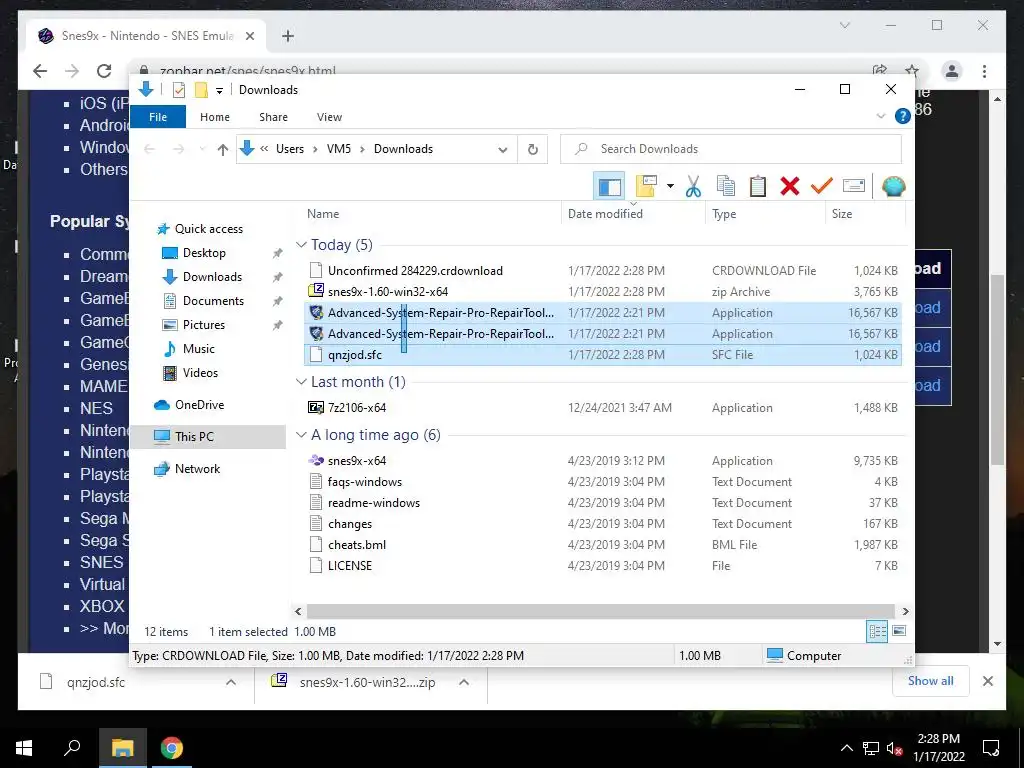Click the Users breadcrumb in address bar
This screenshot has width=1024, height=768.
pyautogui.click(x=290, y=149)
